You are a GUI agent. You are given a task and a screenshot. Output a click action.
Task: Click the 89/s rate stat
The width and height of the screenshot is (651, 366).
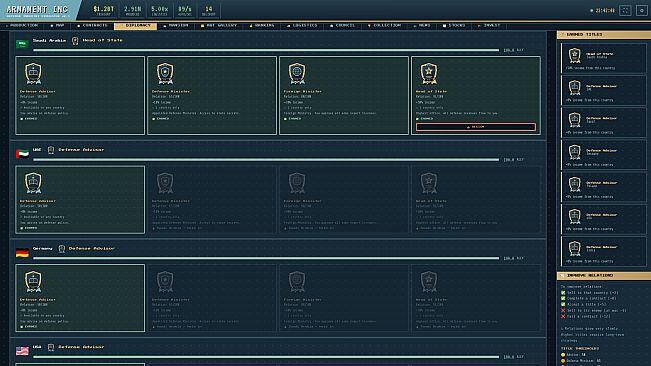point(185,10)
